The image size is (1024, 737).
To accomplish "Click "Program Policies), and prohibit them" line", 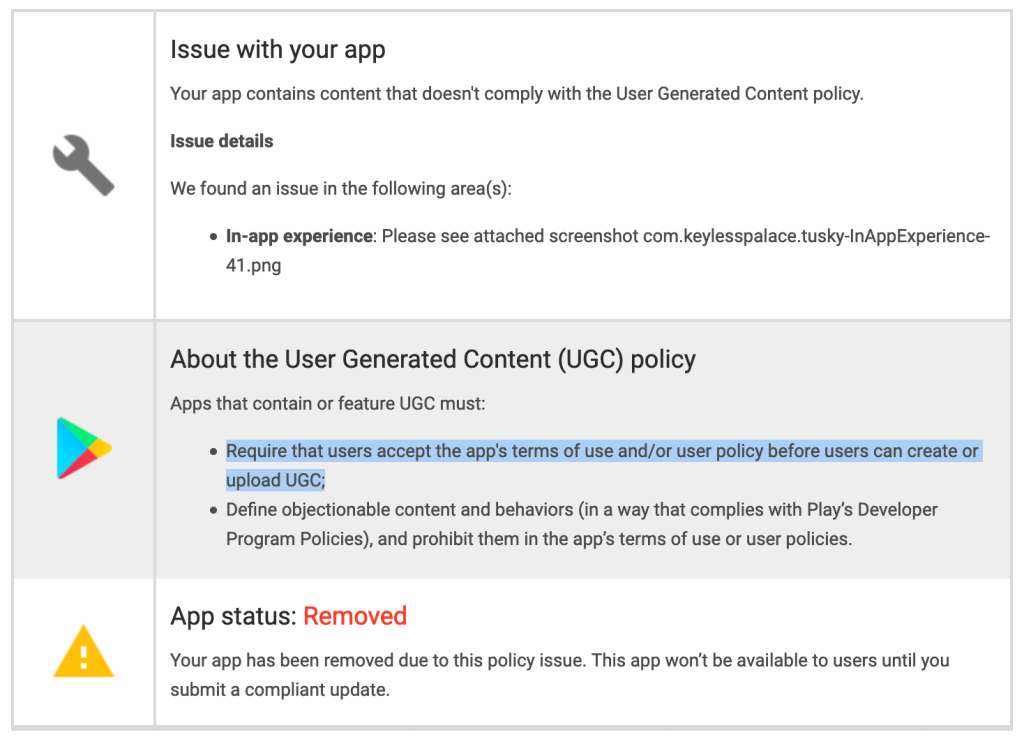I will coord(539,539).
